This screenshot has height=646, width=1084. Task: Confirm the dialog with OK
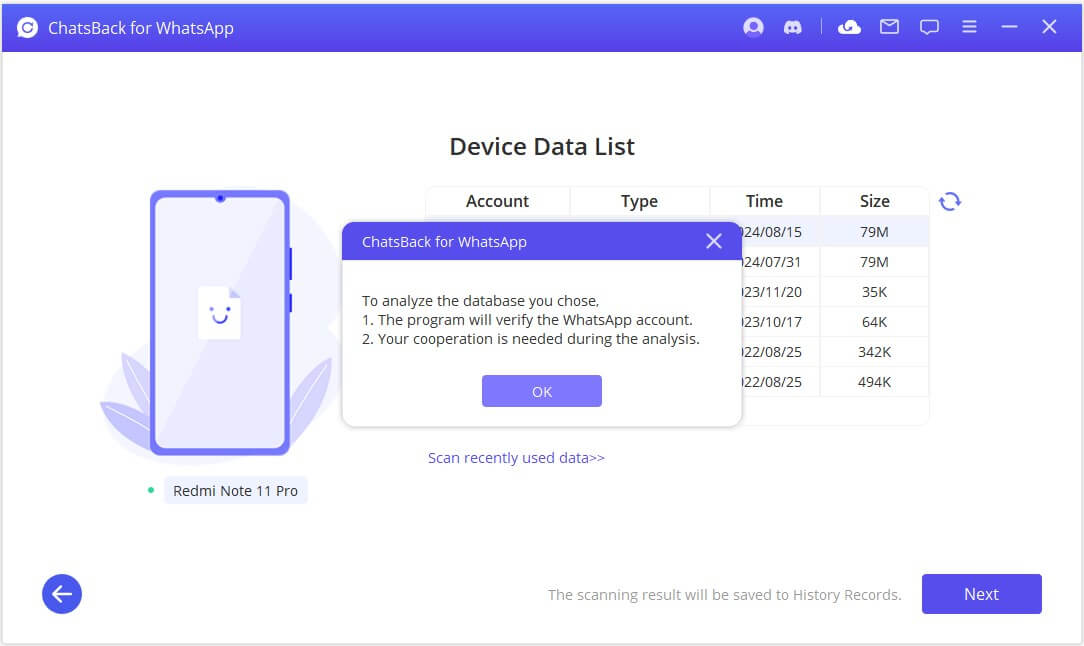click(x=542, y=391)
